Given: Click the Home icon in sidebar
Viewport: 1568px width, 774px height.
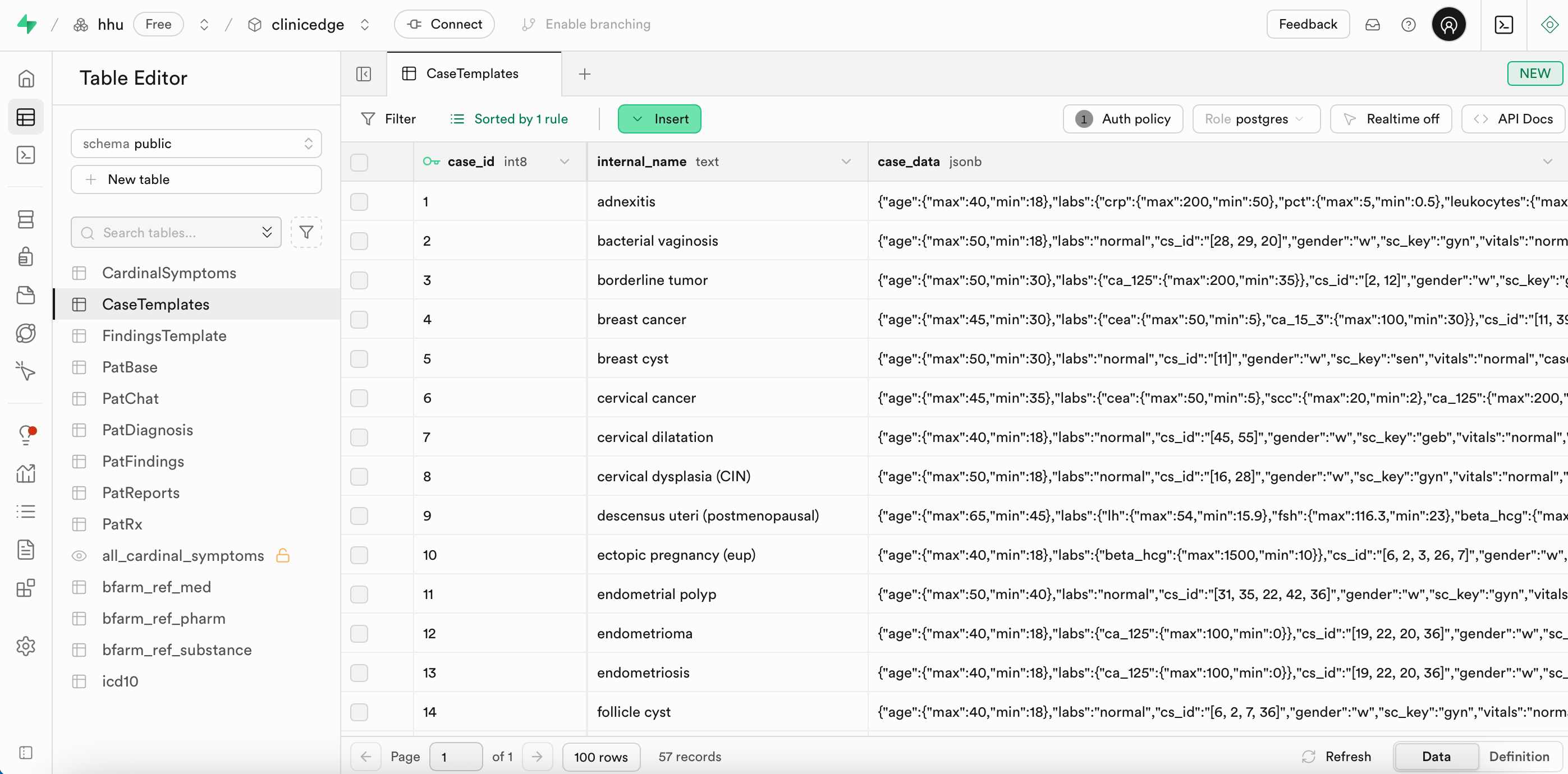Looking at the screenshot, I should 26,79.
